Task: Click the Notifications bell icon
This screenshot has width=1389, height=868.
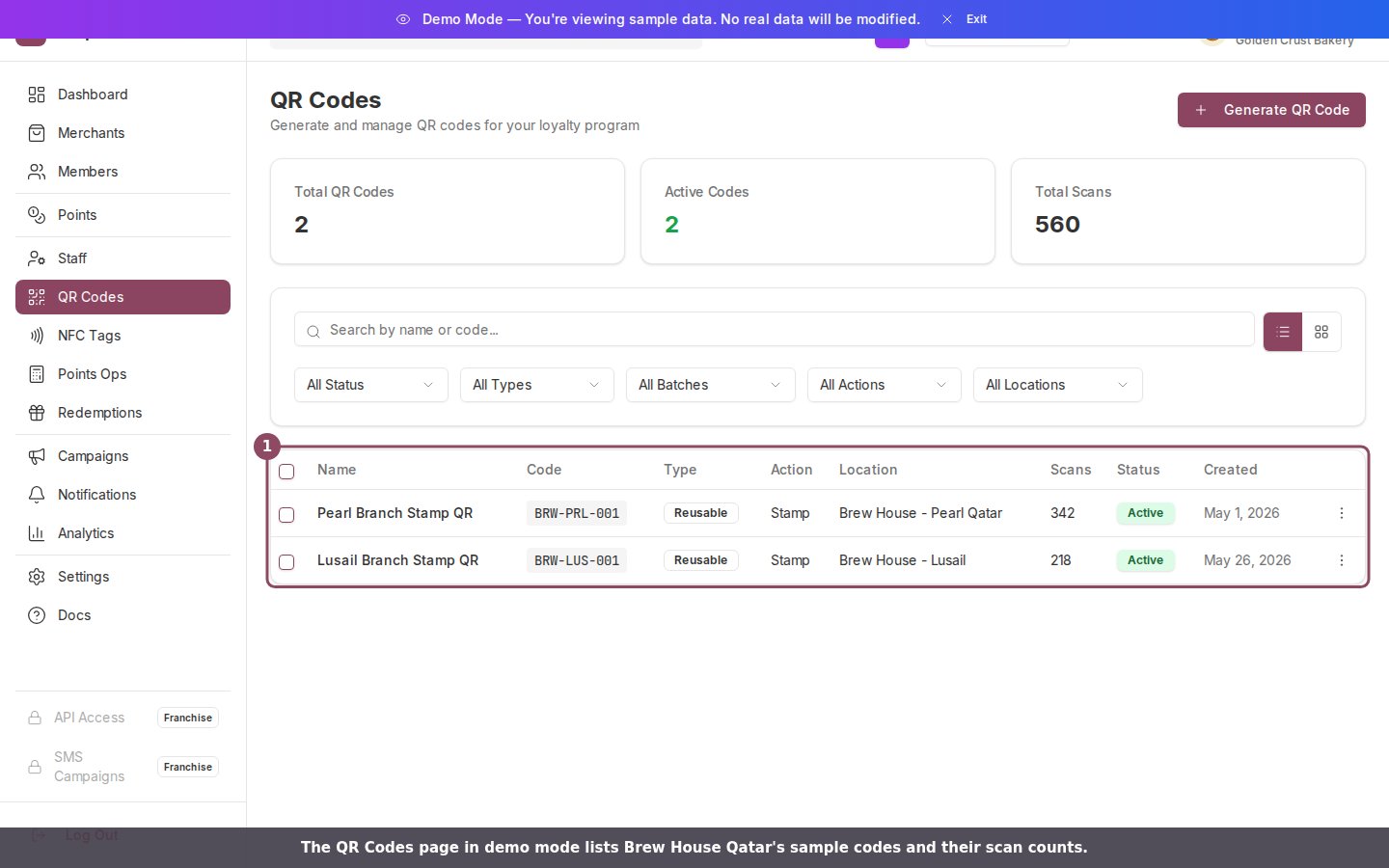Action: coord(37,495)
